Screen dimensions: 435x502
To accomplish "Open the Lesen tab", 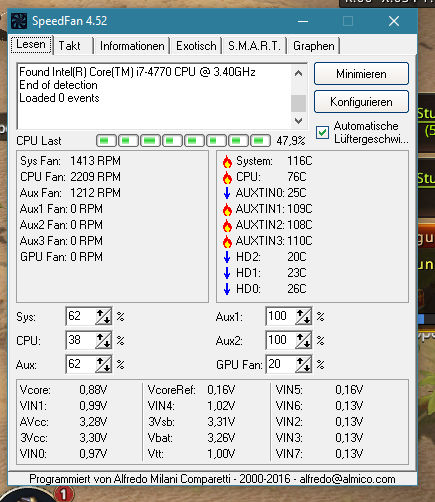I will pyautogui.click(x=31, y=44).
